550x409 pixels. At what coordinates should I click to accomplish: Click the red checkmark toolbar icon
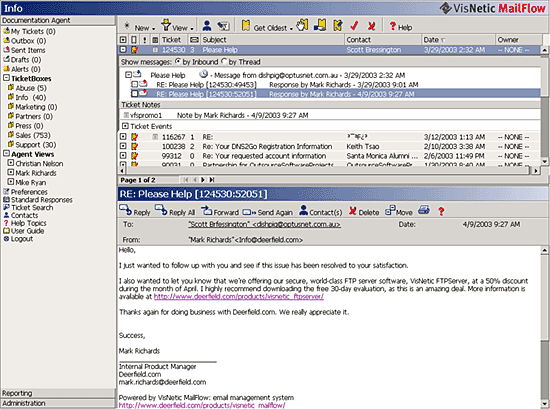pos(354,26)
